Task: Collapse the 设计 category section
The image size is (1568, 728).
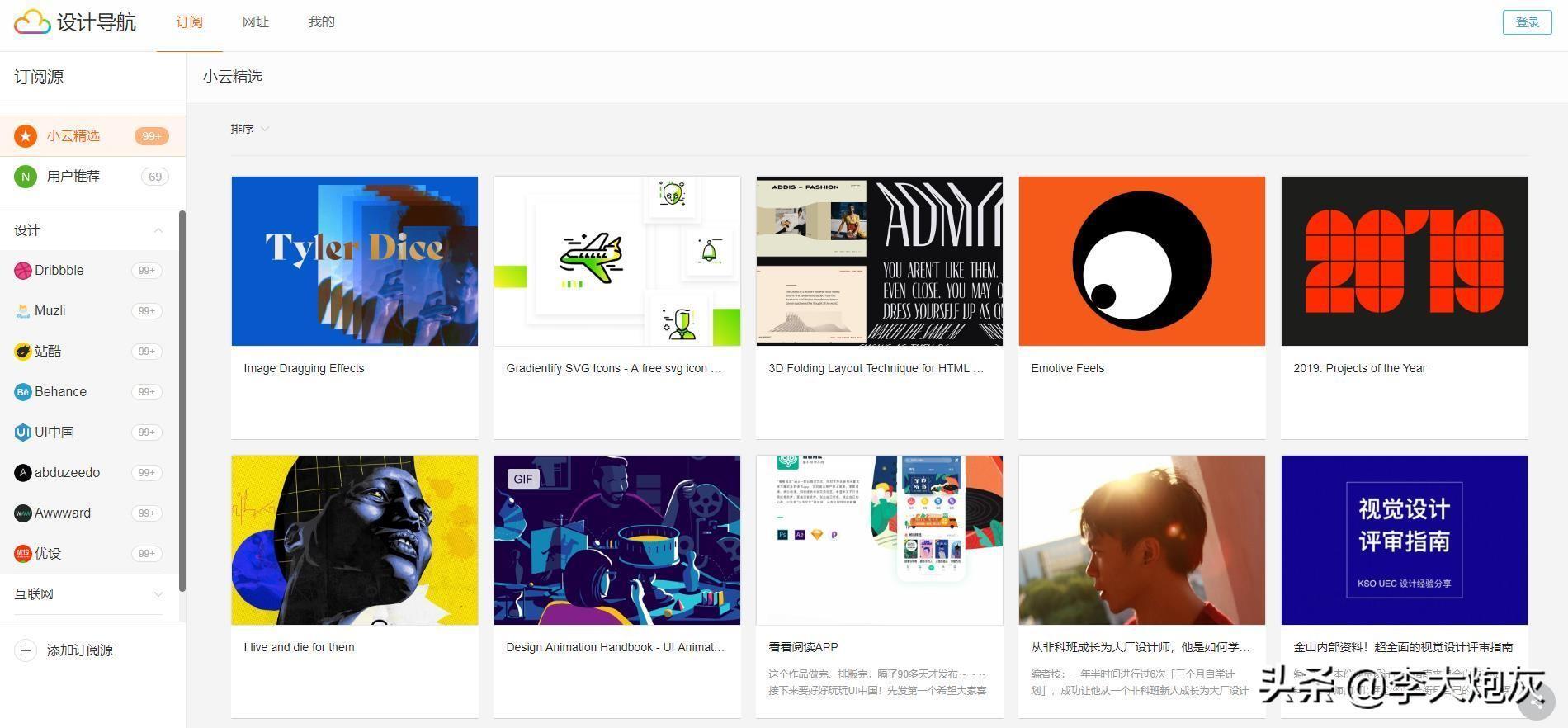Action: [x=158, y=230]
